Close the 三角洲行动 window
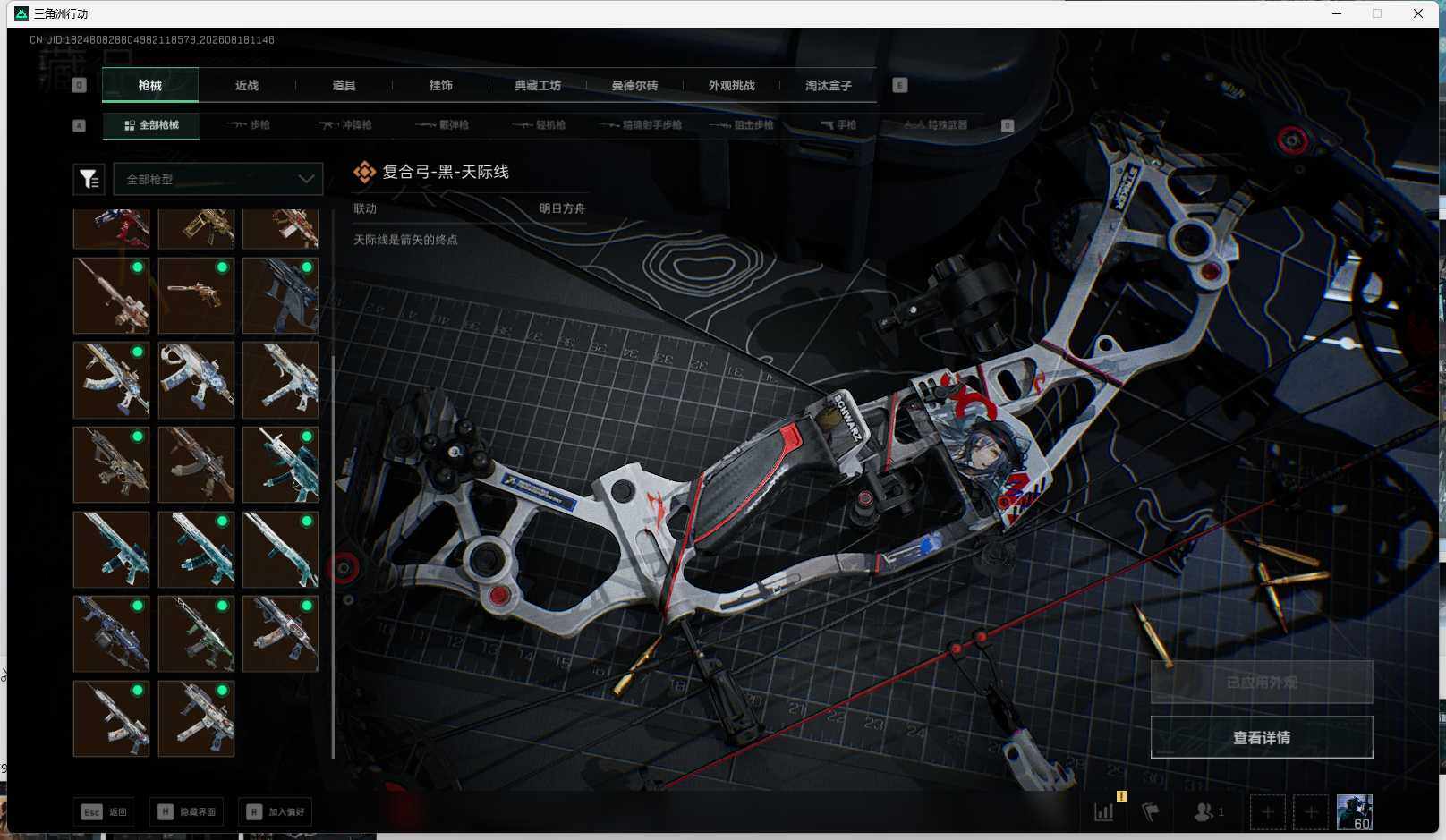The height and width of the screenshot is (840, 1446). 1418,13
